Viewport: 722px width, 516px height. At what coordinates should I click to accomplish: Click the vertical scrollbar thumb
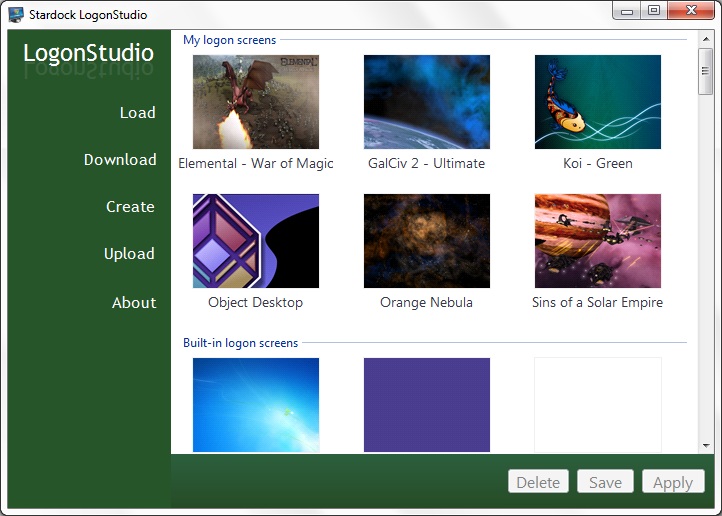[x=705, y=71]
